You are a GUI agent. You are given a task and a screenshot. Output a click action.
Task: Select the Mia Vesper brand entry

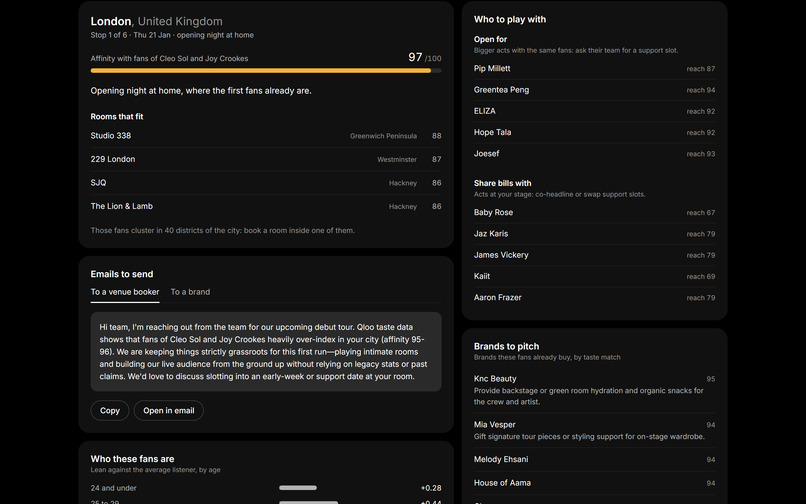[594, 430]
